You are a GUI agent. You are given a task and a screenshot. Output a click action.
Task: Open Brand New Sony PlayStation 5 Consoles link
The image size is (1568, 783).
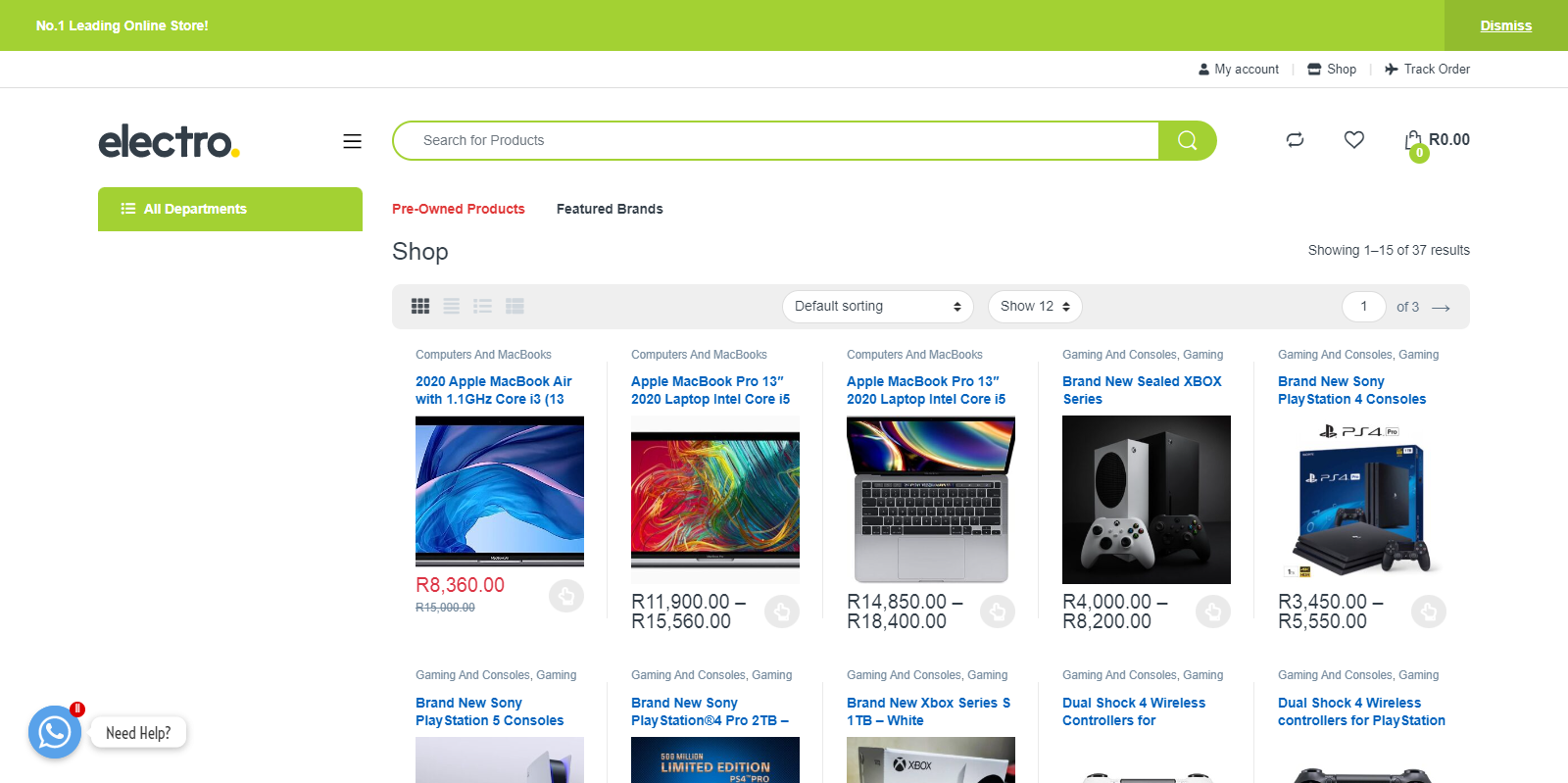pos(489,711)
